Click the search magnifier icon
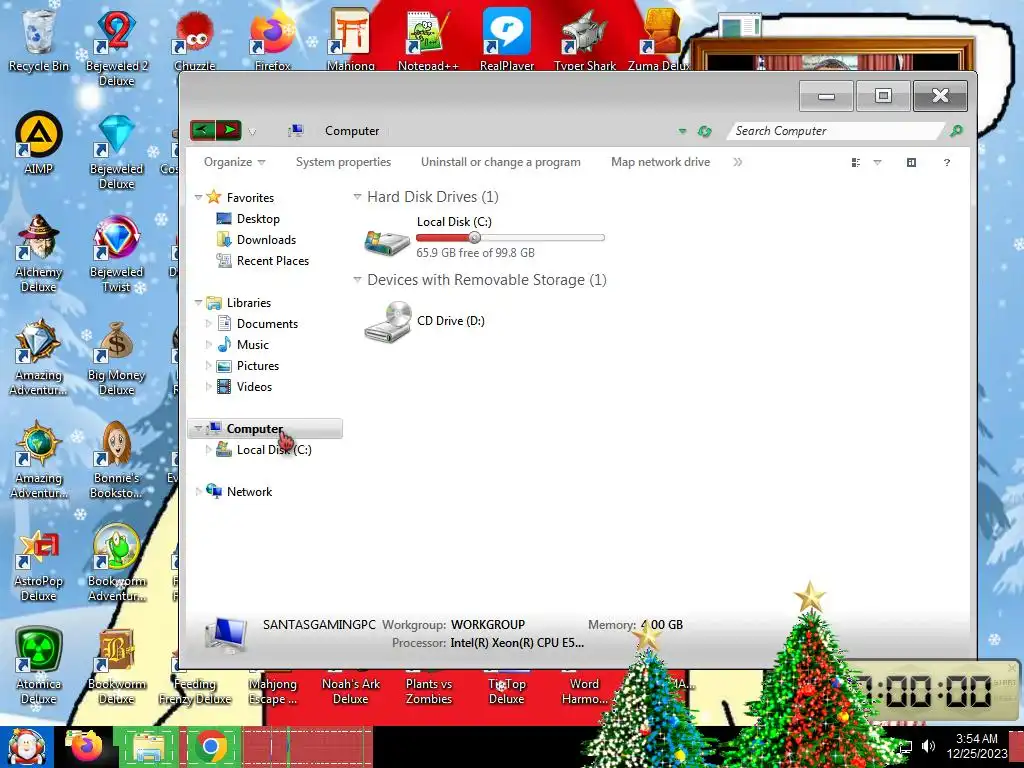Viewport: 1024px width, 768px height. pyautogui.click(x=955, y=131)
